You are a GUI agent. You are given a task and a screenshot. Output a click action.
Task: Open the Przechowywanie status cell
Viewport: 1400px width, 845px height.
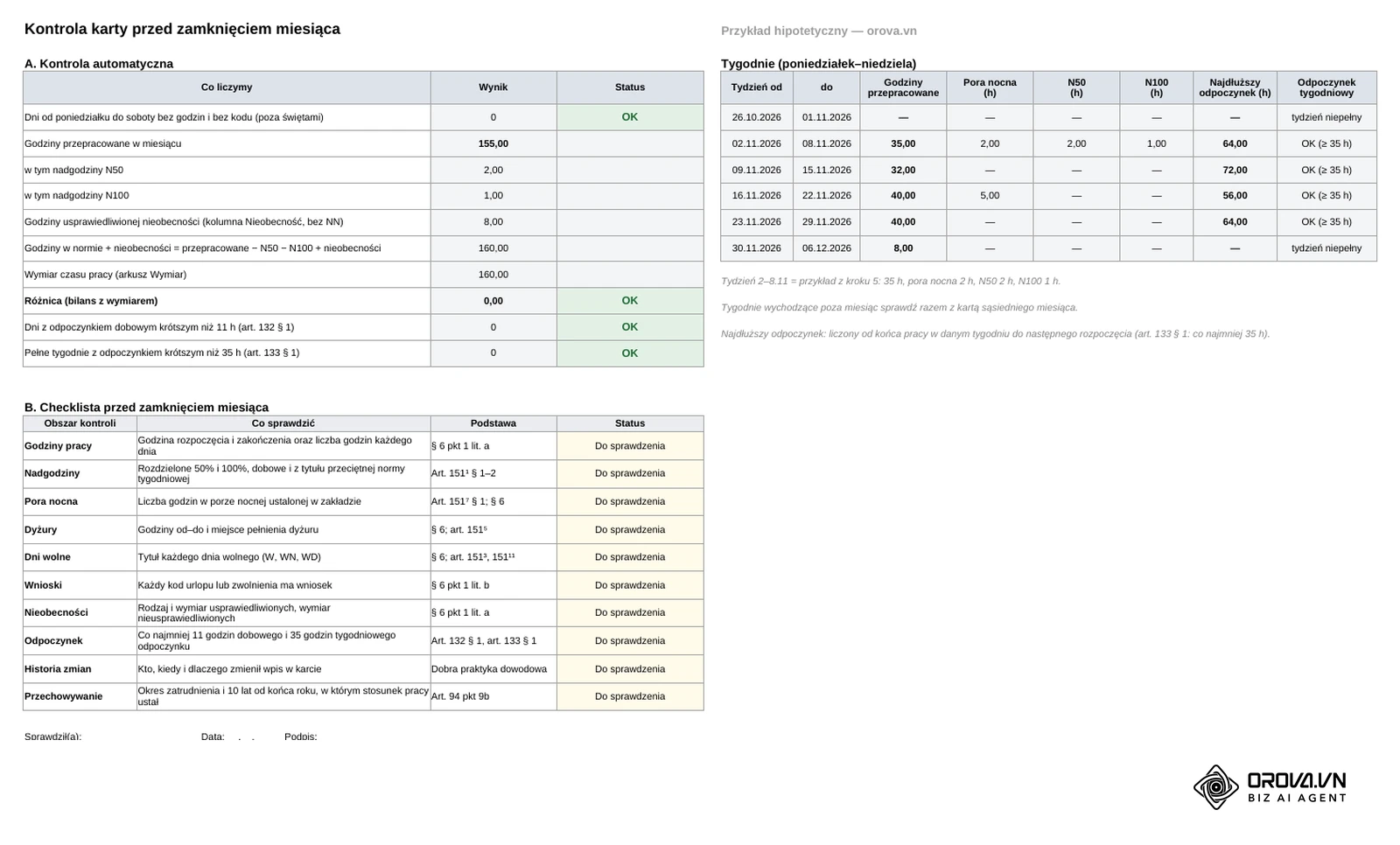[630, 696]
